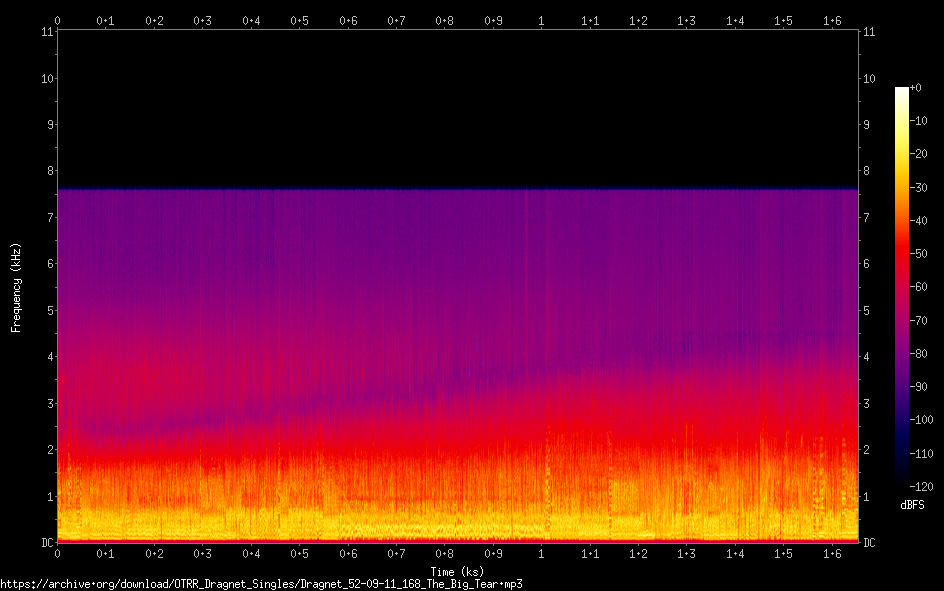Click the 8 kHz label on the right axis

tap(868, 171)
